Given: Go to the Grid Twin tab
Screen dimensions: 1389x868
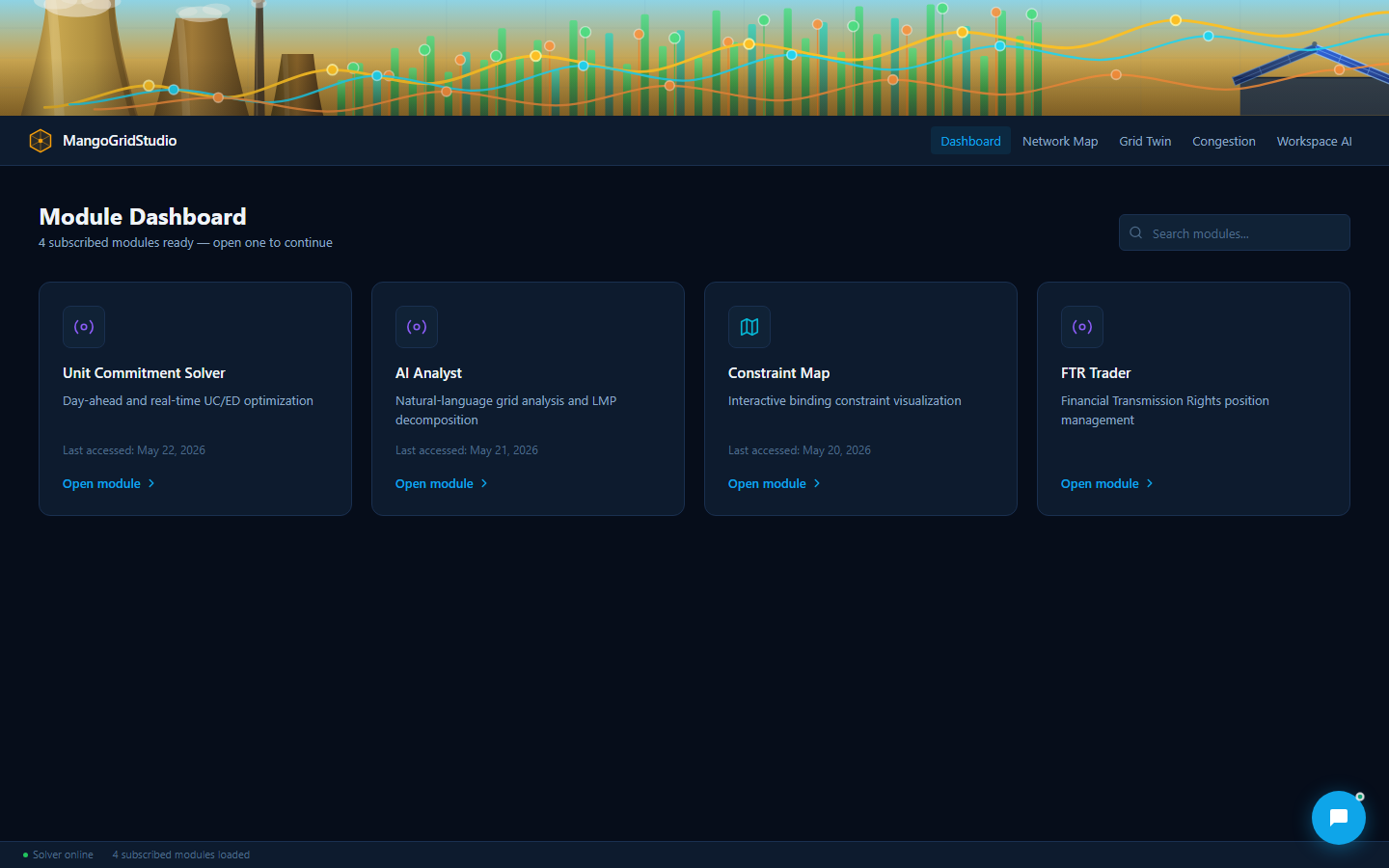Looking at the screenshot, I should tap(1145, 141).
